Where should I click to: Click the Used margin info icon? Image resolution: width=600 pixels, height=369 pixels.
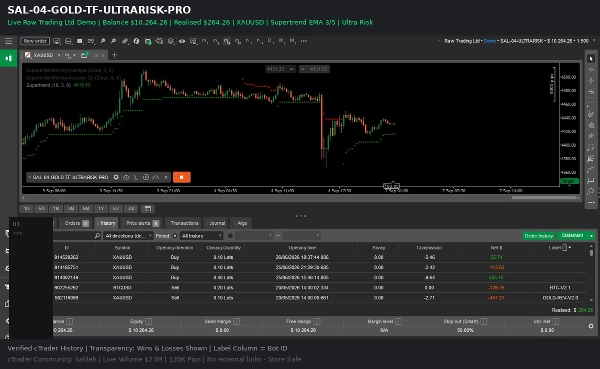point(236,322)
